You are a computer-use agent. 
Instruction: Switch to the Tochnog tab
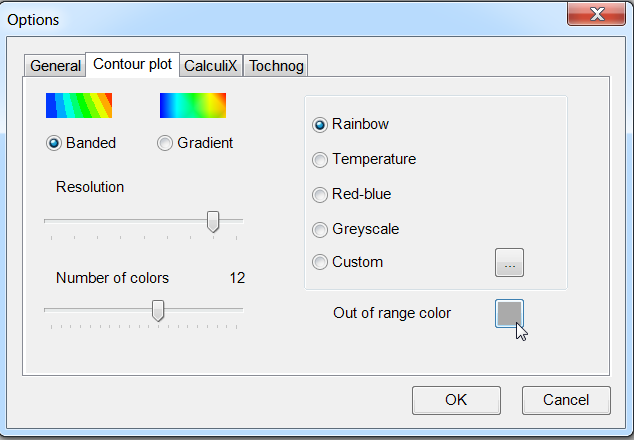tap(276, 66)
